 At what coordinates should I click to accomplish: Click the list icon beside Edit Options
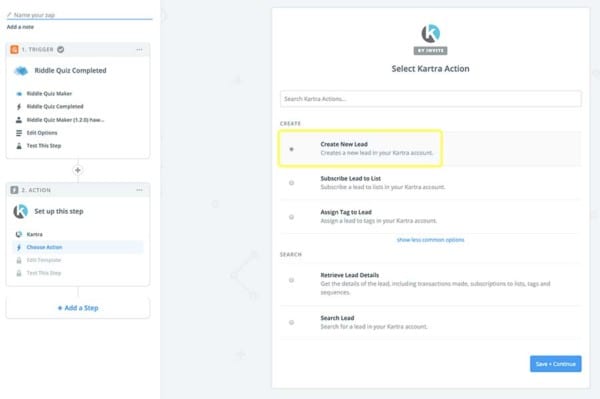[19, 133]
